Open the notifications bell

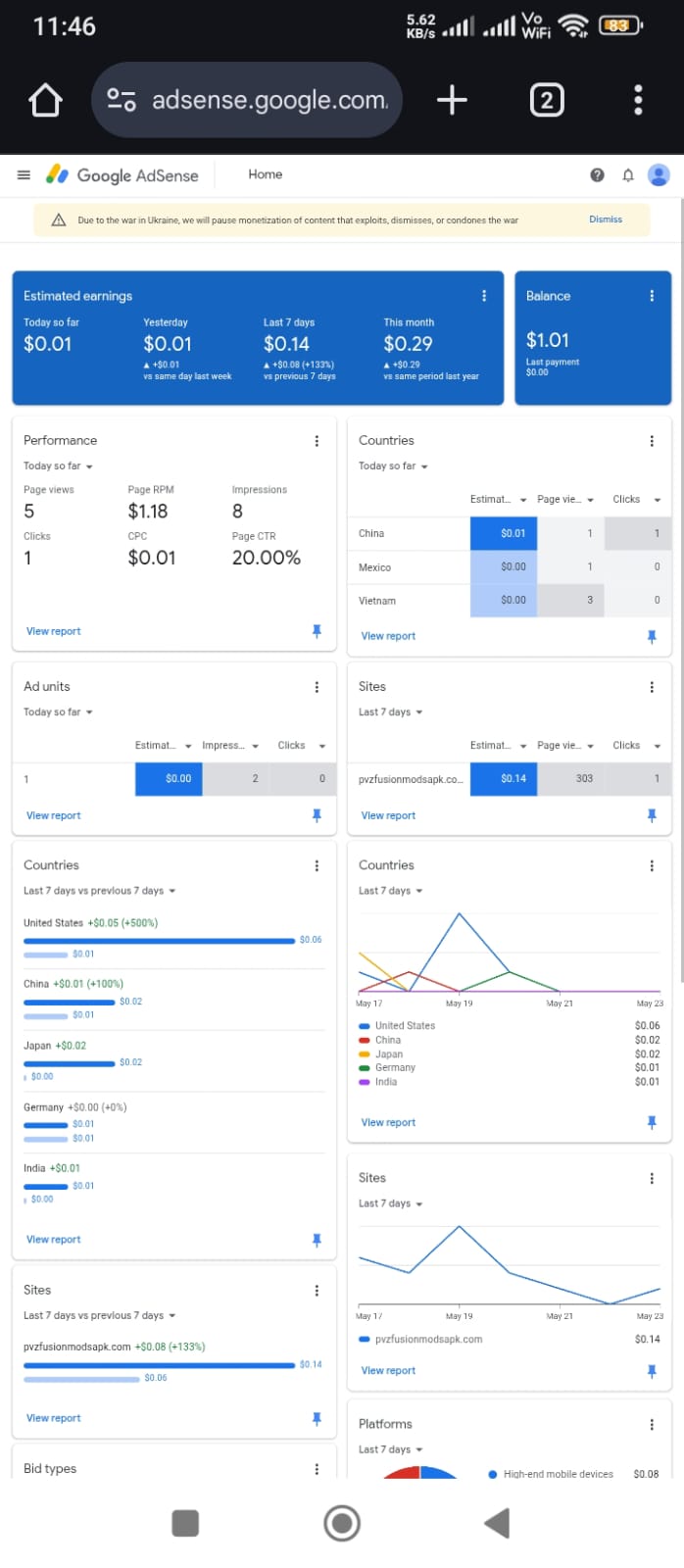tap(628, 174)
